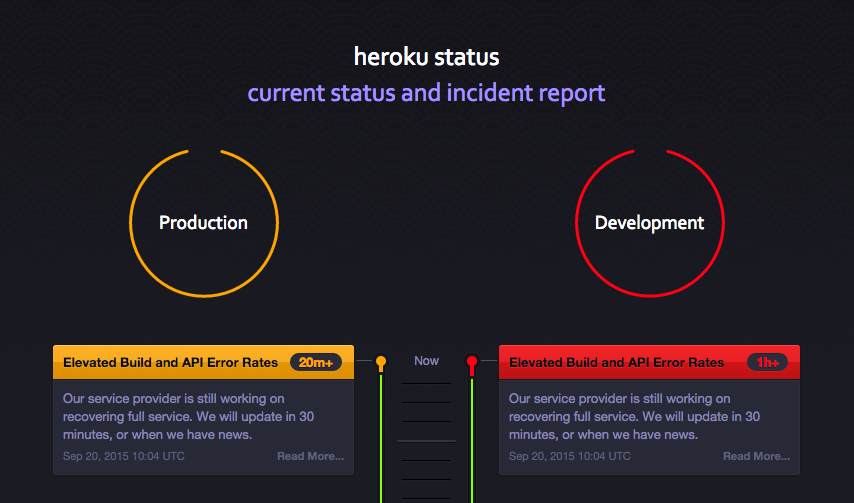Screen dimensions: 854x503
Task: Click the Development incident description text
Action: (635, 416)
